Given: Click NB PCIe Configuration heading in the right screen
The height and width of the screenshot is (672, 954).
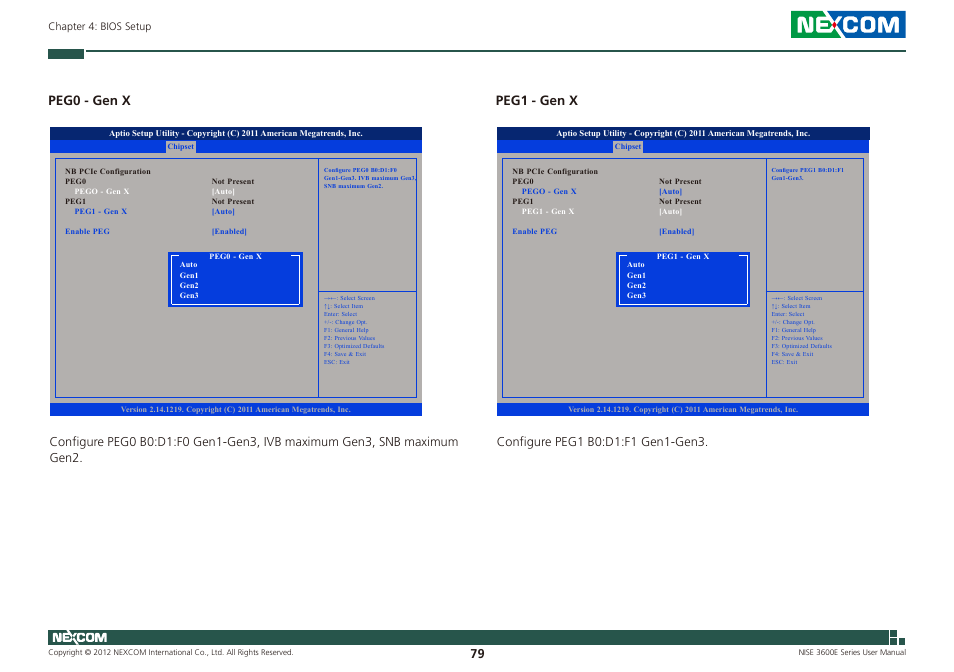Looking at the screenshot, I should coord(555,171).
